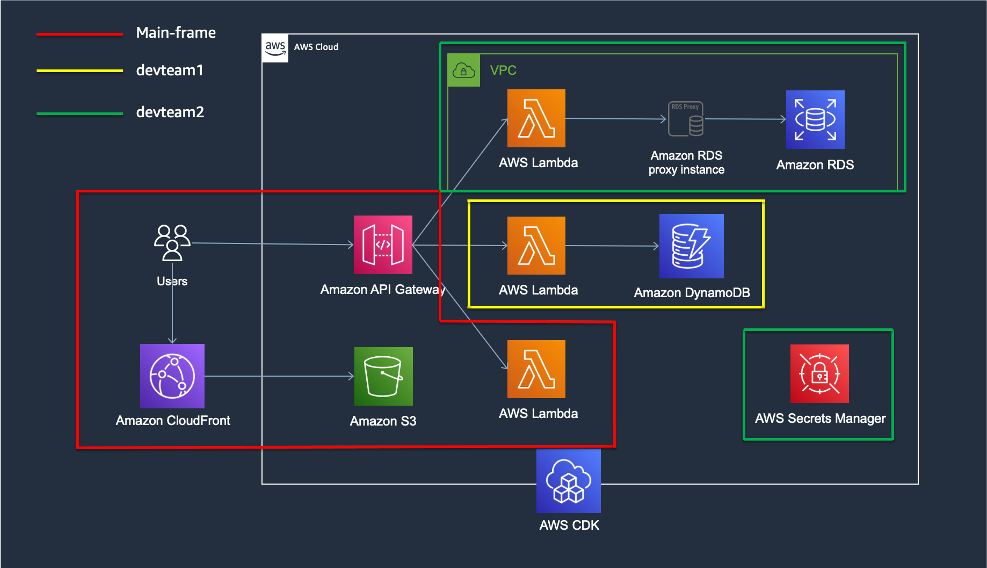Click the 'Main-frame' legend label
The height and width of the screenshot is (568, 987).
tap(176, 33)
